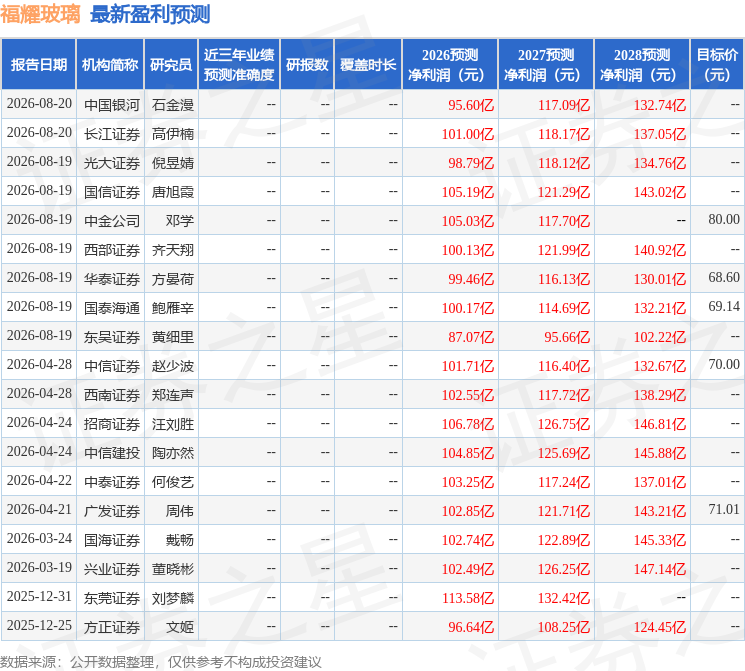
Task: Click the 研究员 column header
Action: pos(171,64)
